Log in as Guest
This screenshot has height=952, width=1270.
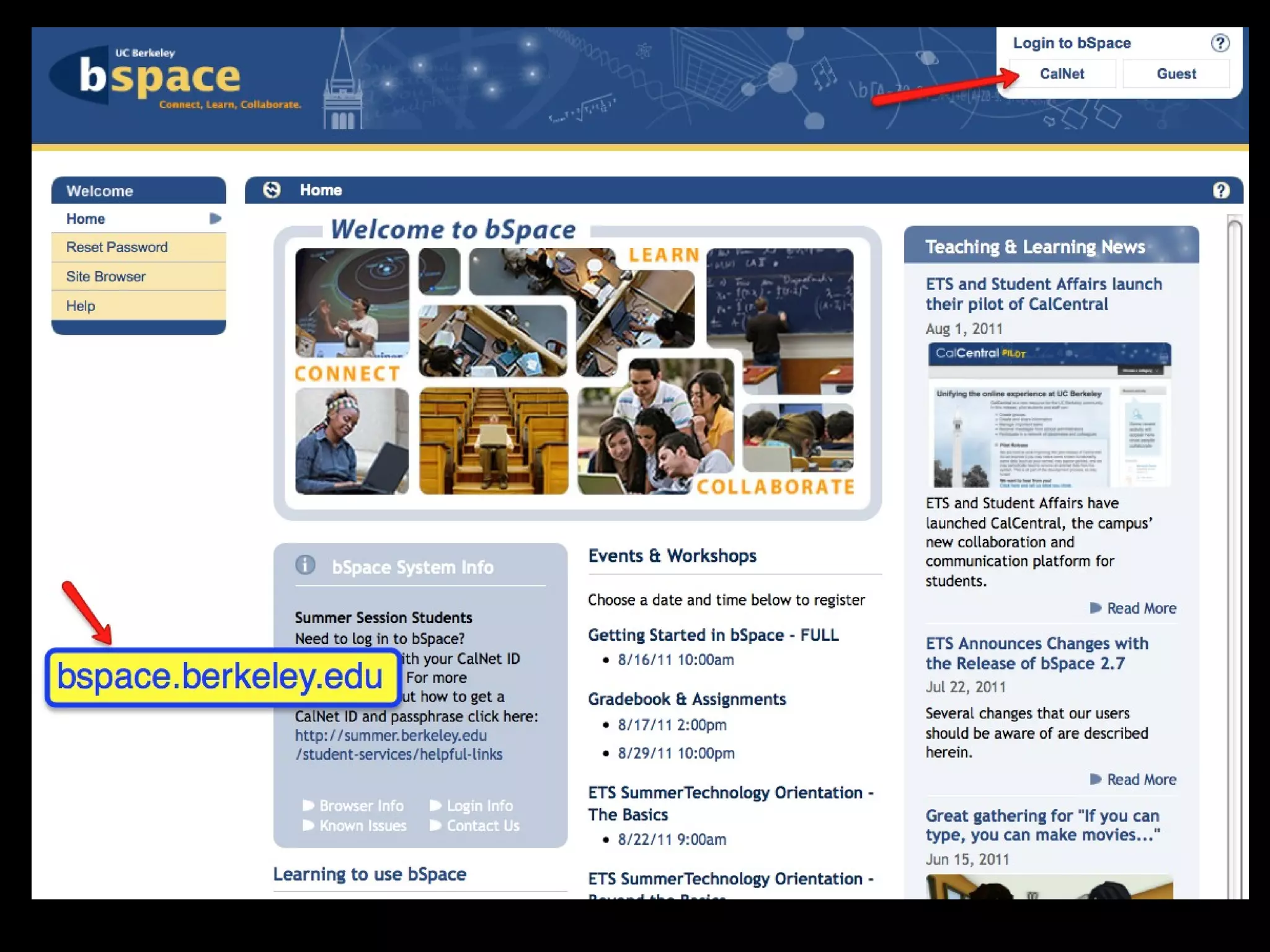tap(1175, 74)
